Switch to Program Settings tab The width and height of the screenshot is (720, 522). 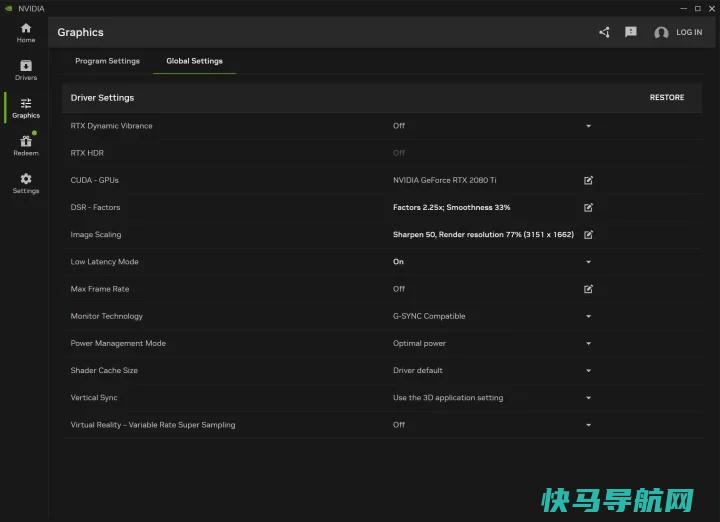pos(107,61)
